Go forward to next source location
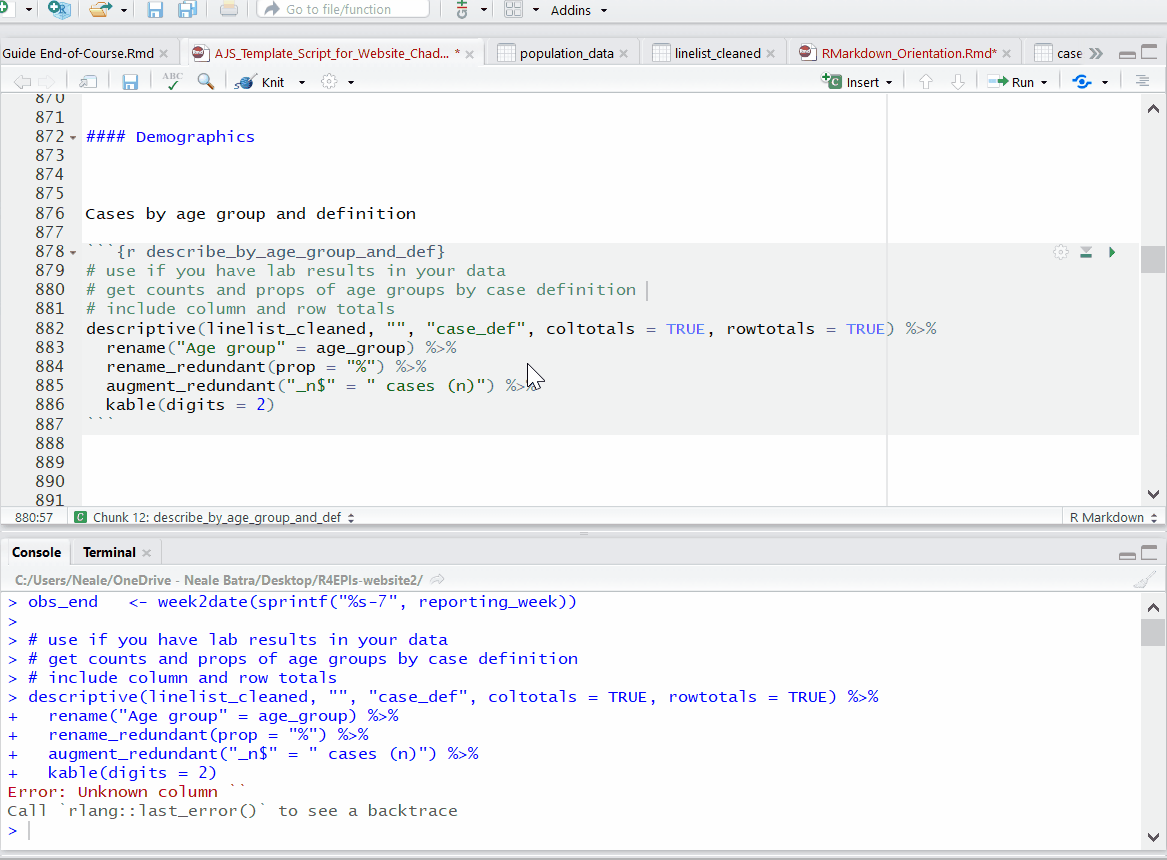Image resolution: width=1167 pixels, height=860 pixels. point(47,82)
